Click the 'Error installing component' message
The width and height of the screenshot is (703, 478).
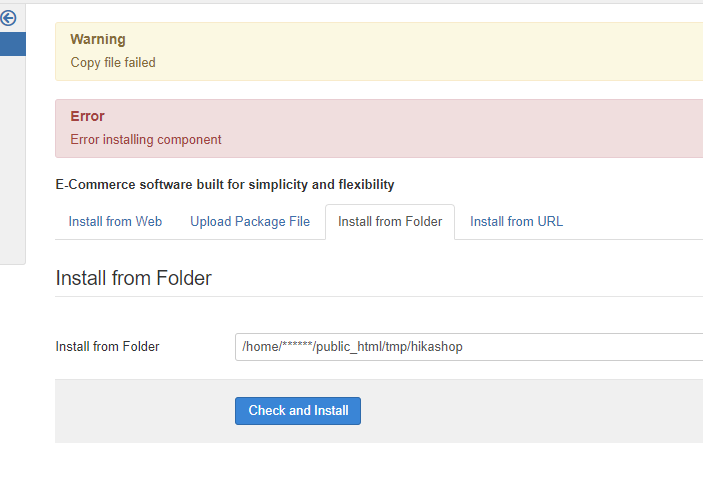point(146,139)
